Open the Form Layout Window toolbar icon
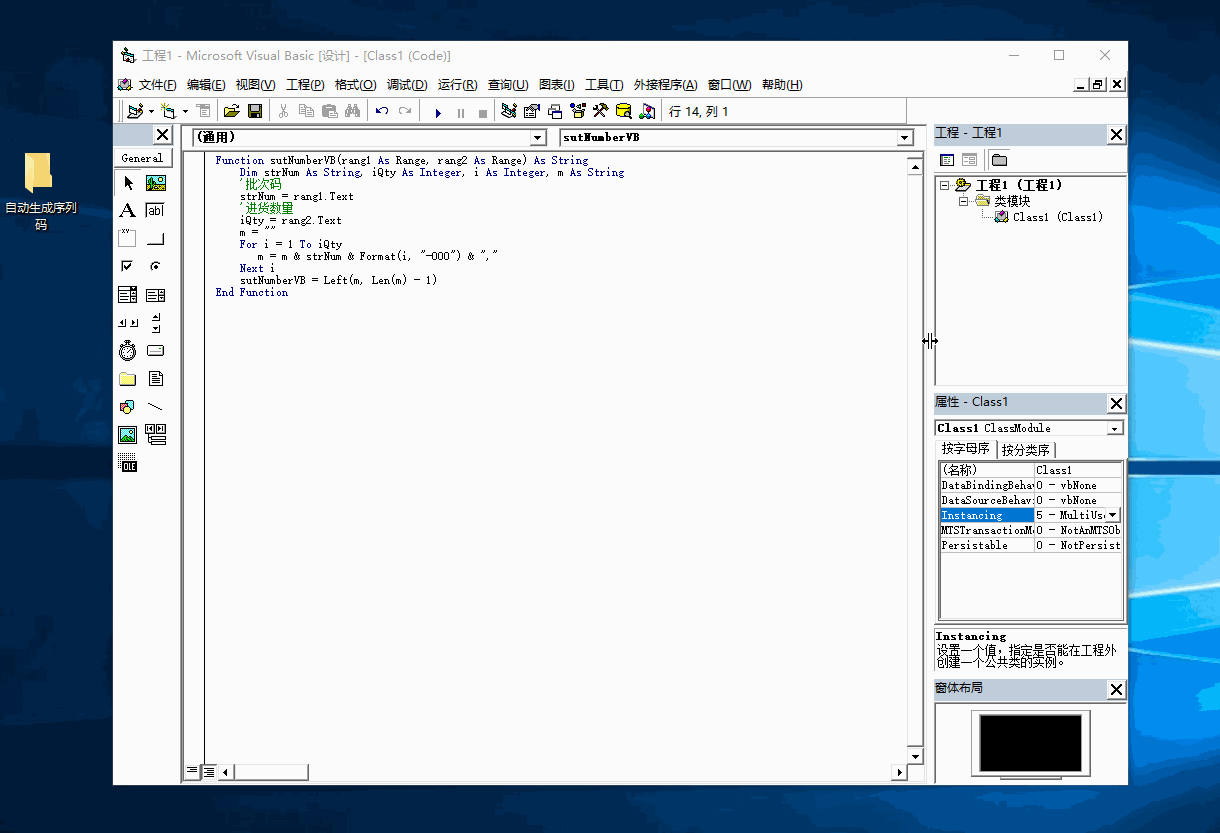1220x833 pixels. 555,111
